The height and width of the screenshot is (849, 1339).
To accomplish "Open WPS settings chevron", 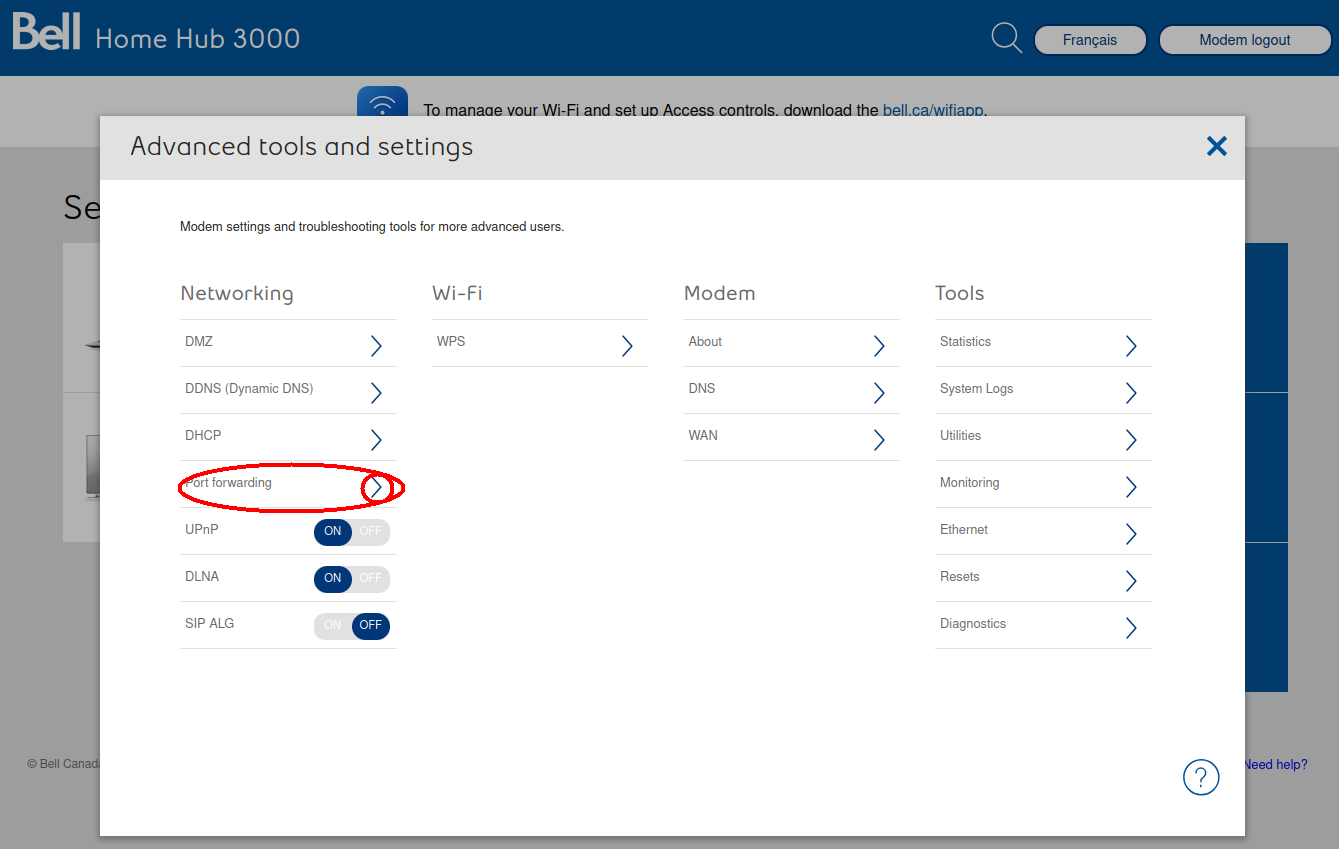I will (x=627, y=346).
